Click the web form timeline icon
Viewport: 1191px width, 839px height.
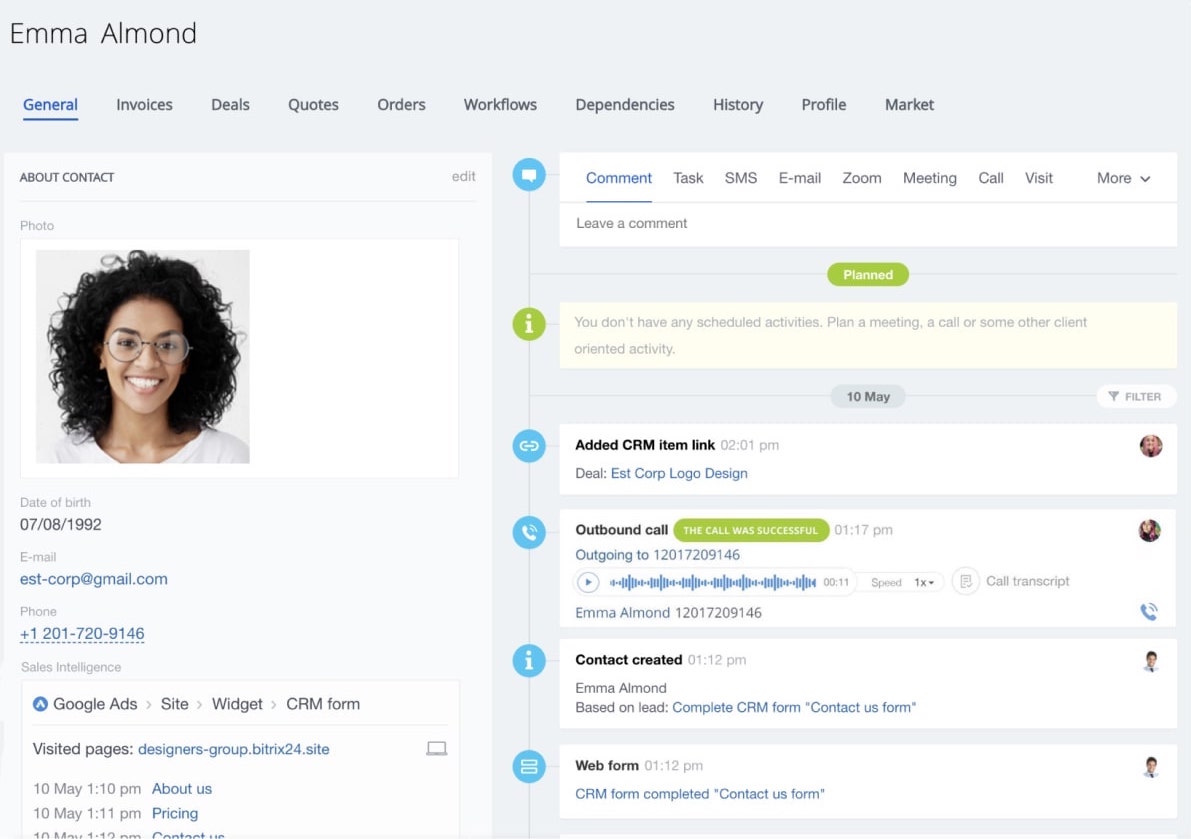[x=529, y=767]
